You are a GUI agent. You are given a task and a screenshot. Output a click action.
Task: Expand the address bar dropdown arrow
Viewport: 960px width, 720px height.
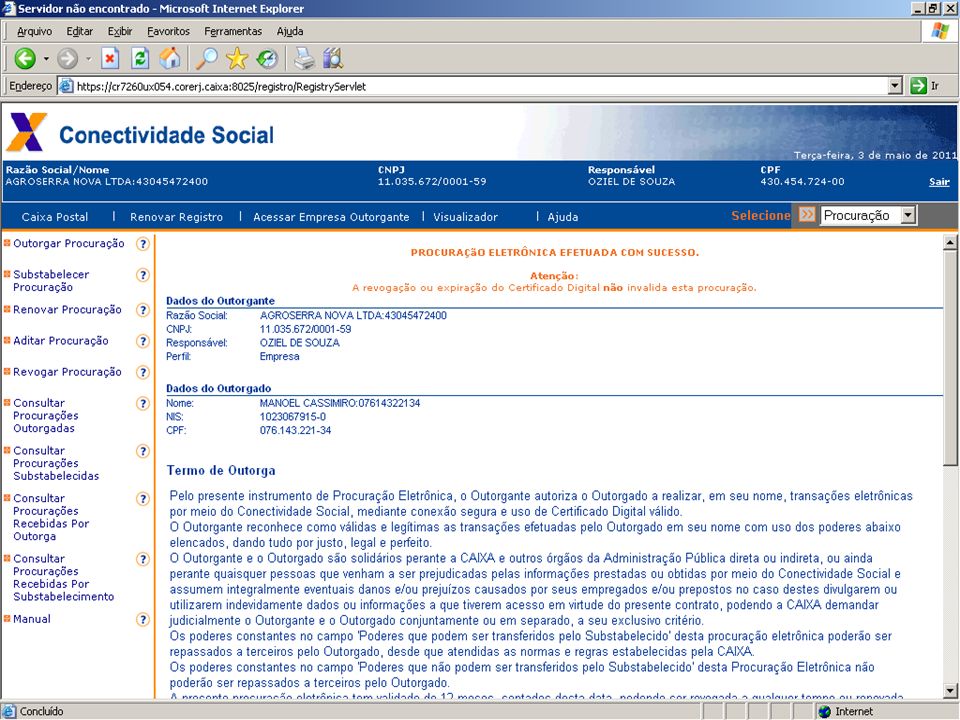coord(895,86)
